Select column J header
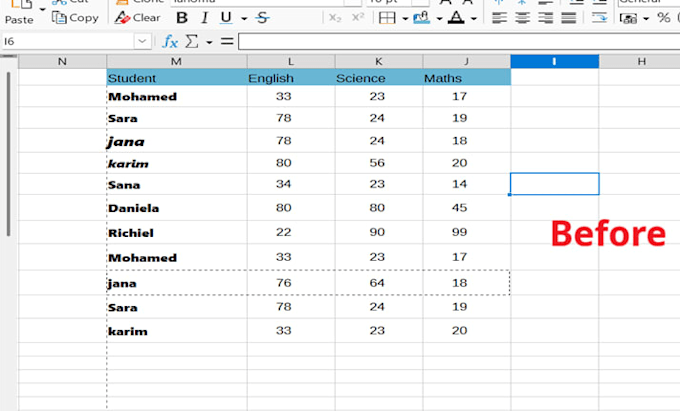680x411 pixels. pos(467,62)
